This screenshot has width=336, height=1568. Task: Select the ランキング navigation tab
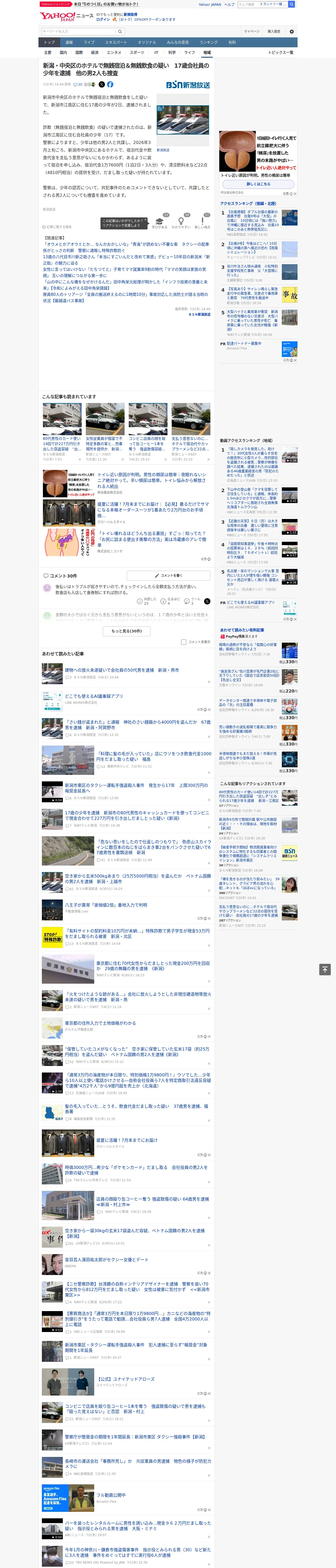(209, 43)
